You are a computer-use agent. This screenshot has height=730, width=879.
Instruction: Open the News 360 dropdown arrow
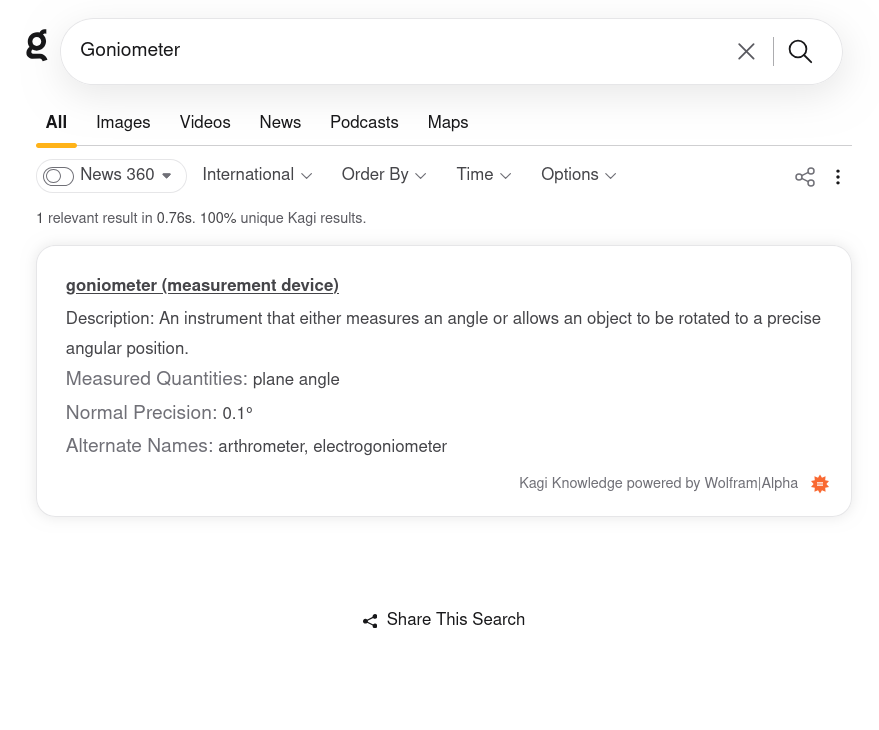click(x=166, y=175)
